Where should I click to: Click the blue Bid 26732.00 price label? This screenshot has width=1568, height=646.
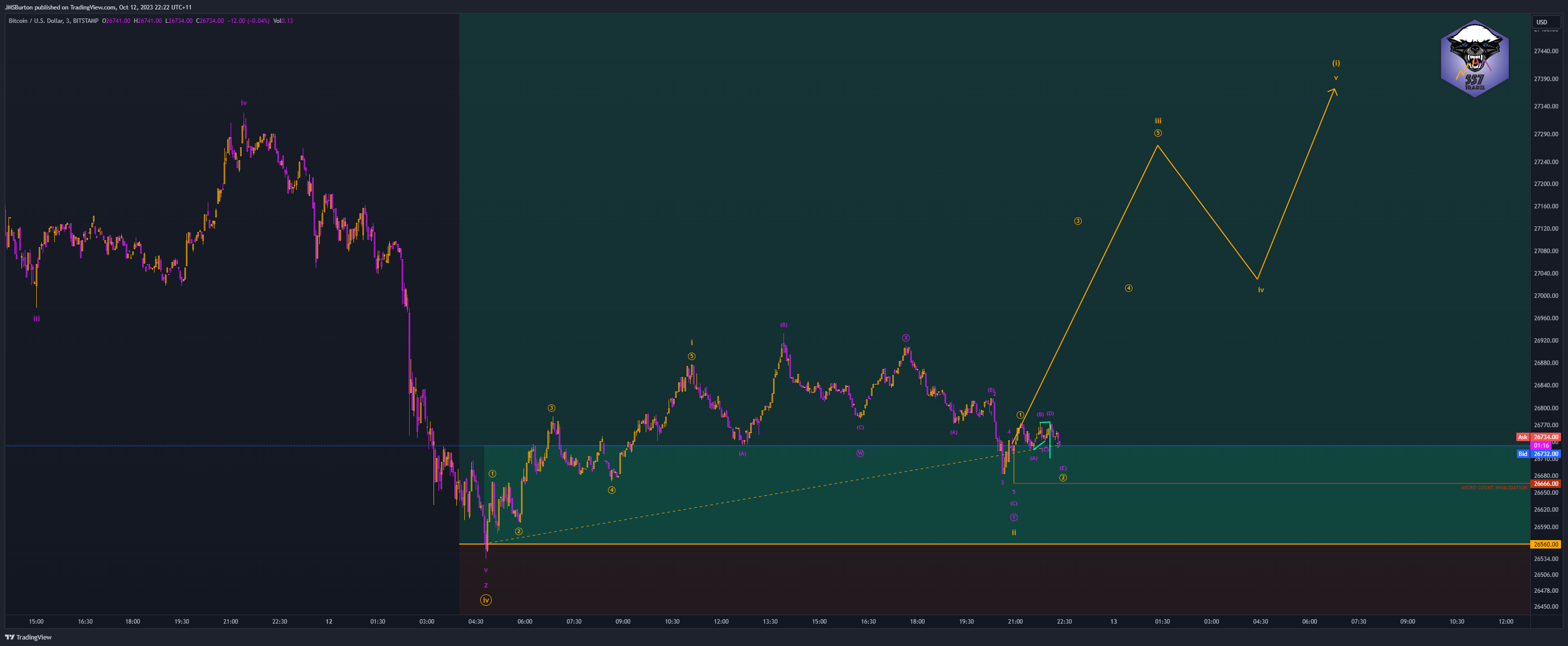1538,454
